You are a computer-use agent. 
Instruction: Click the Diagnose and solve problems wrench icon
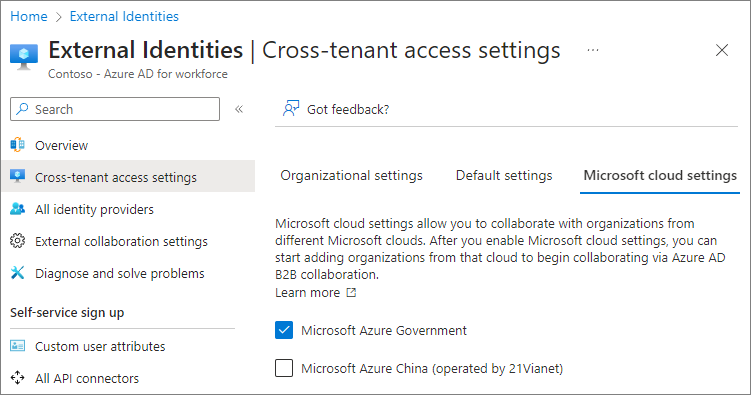click(18, 273)
